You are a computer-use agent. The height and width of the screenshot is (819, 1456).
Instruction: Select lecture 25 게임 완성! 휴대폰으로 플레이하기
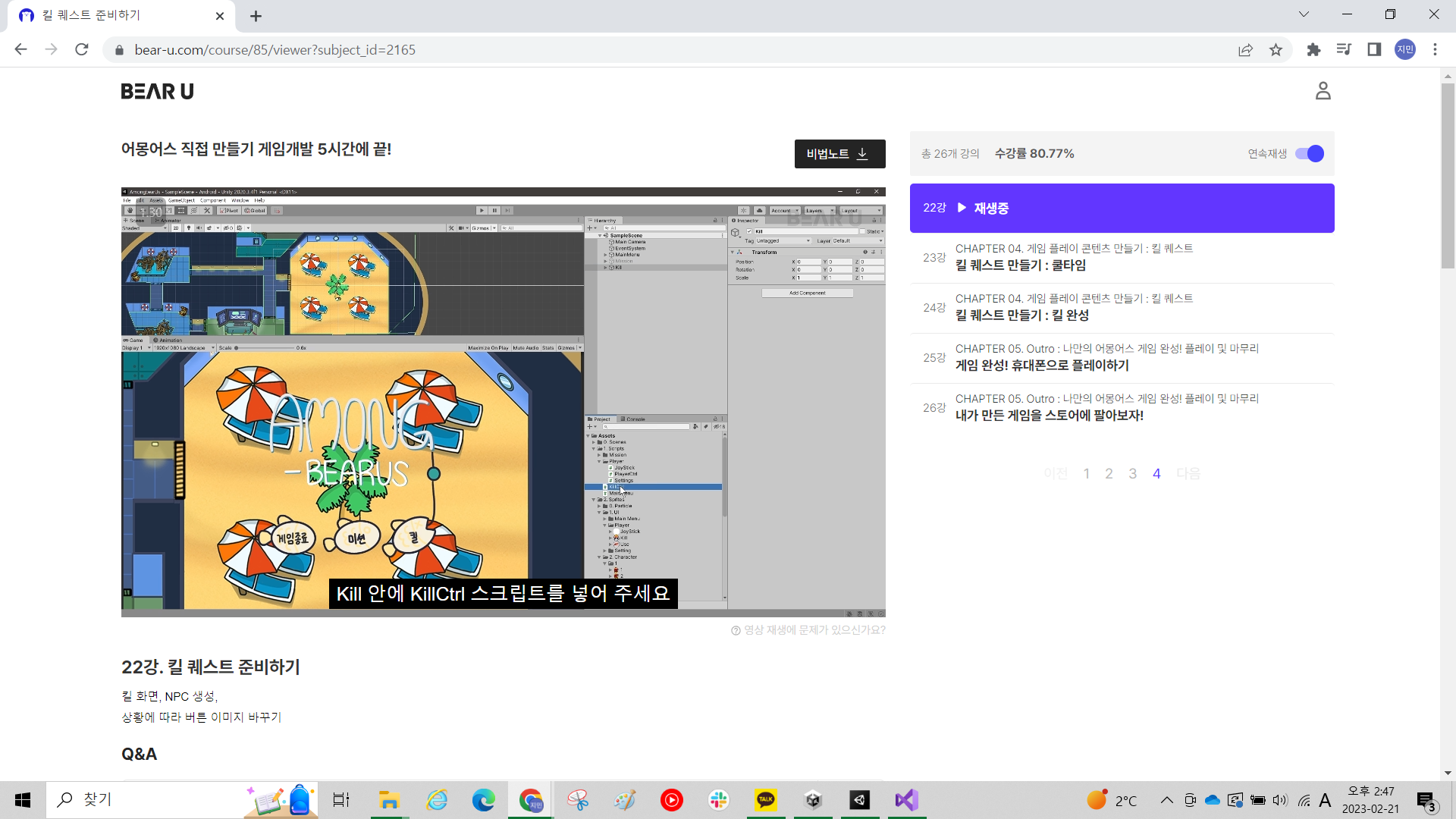(x=1041, y=366)
